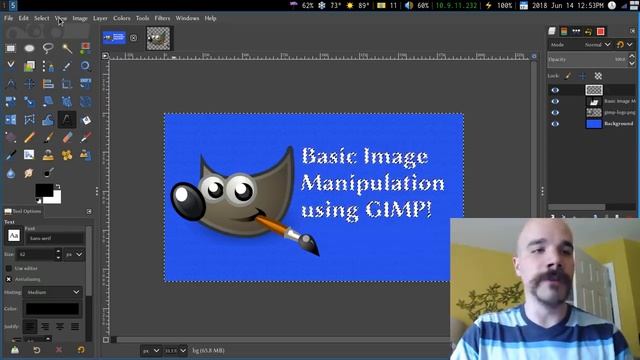Screen dimensions: 640x360
Task: Select the Alignment tool
Action: [48, 84]
